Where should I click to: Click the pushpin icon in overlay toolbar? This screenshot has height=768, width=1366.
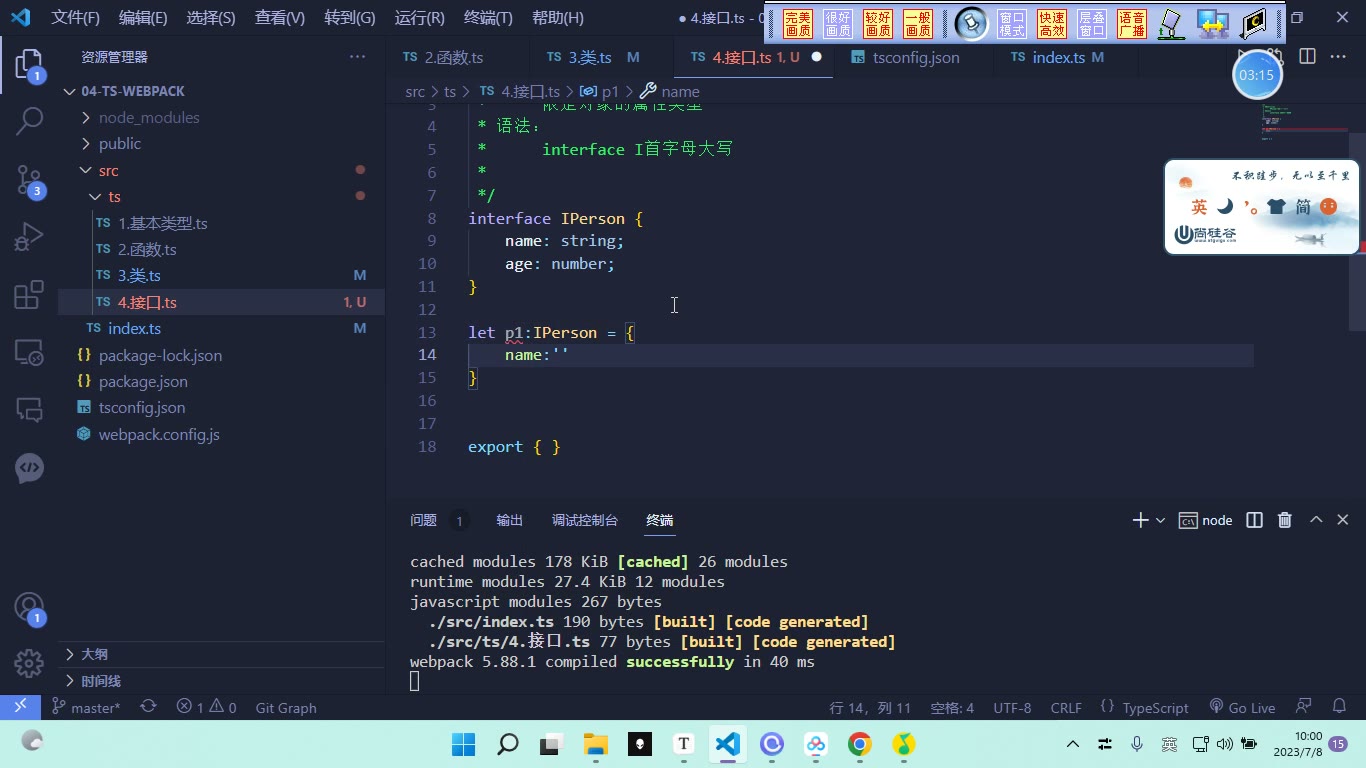pos(970,23)
